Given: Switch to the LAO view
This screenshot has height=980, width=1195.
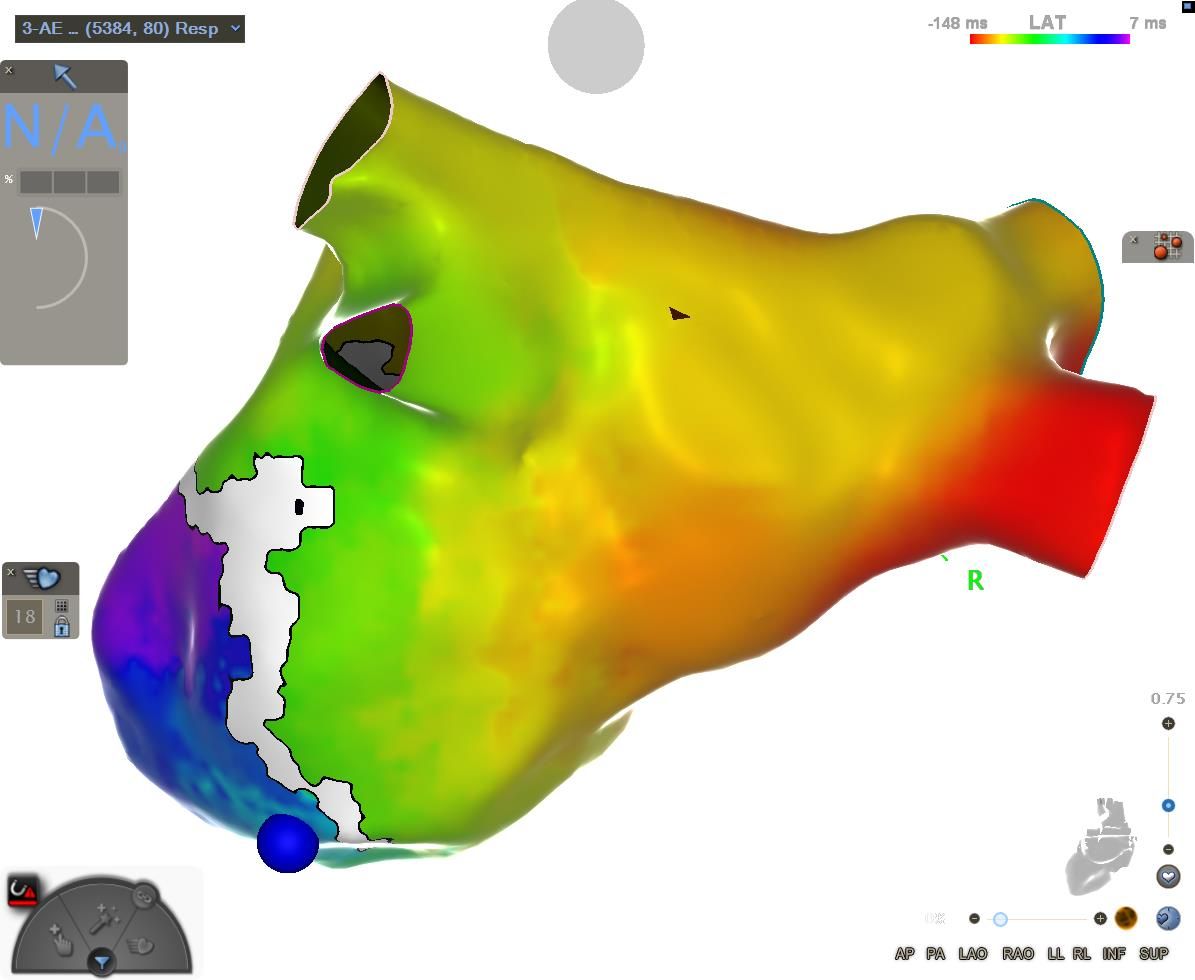Looking at the screenshot, I should point(972,954).
